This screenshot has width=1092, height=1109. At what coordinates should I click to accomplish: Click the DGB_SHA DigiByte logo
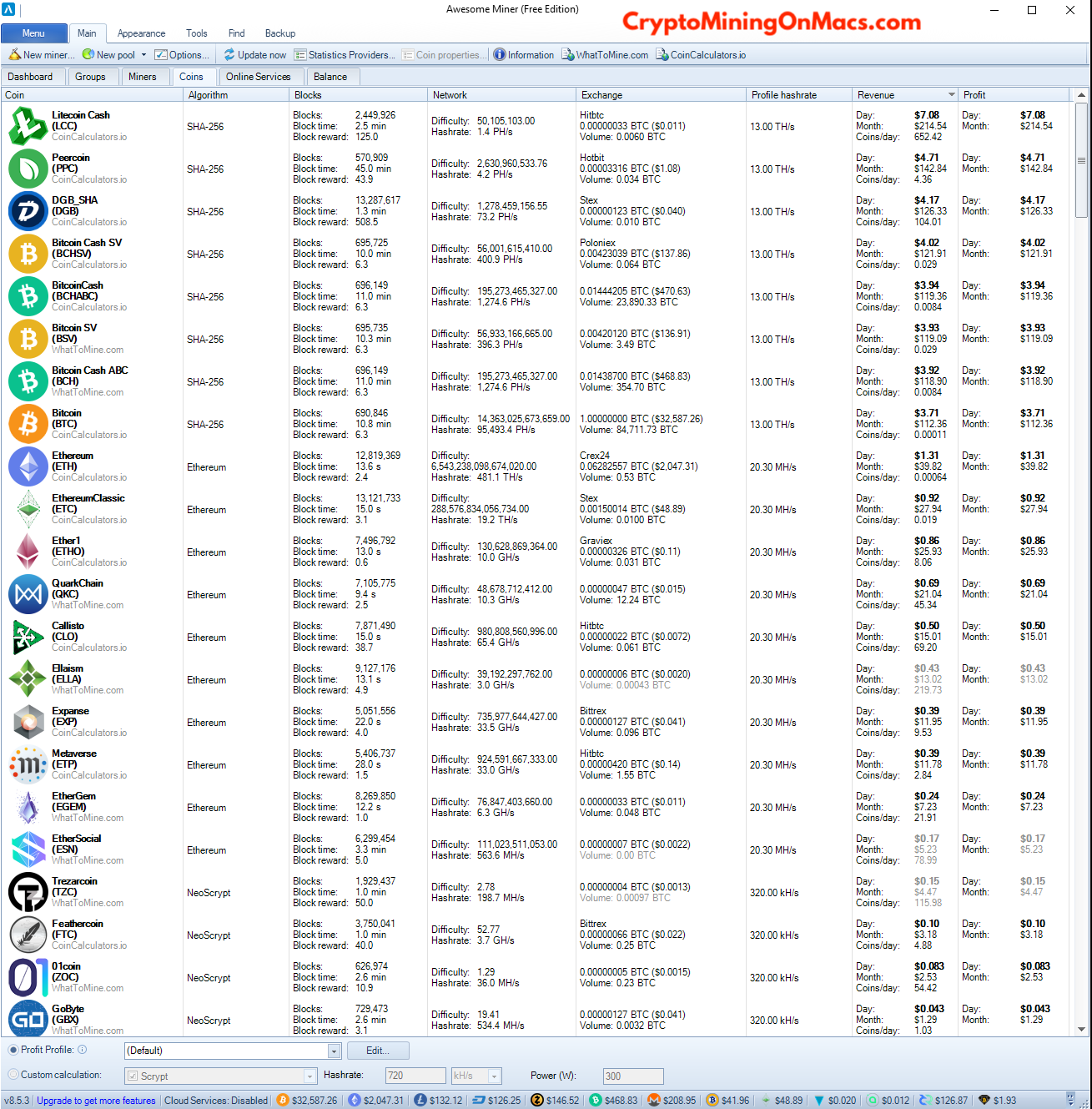point(28,211)
